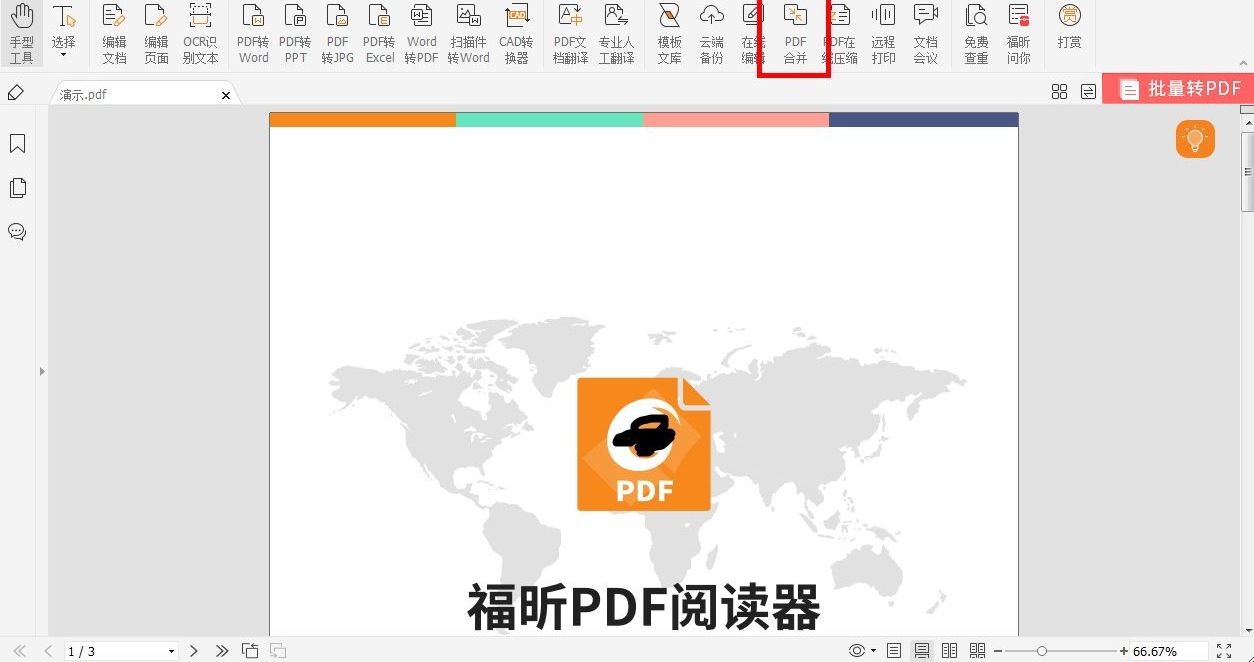Click the zoom out minus button
Screen dimensions: 1254x662
(998, 651)
